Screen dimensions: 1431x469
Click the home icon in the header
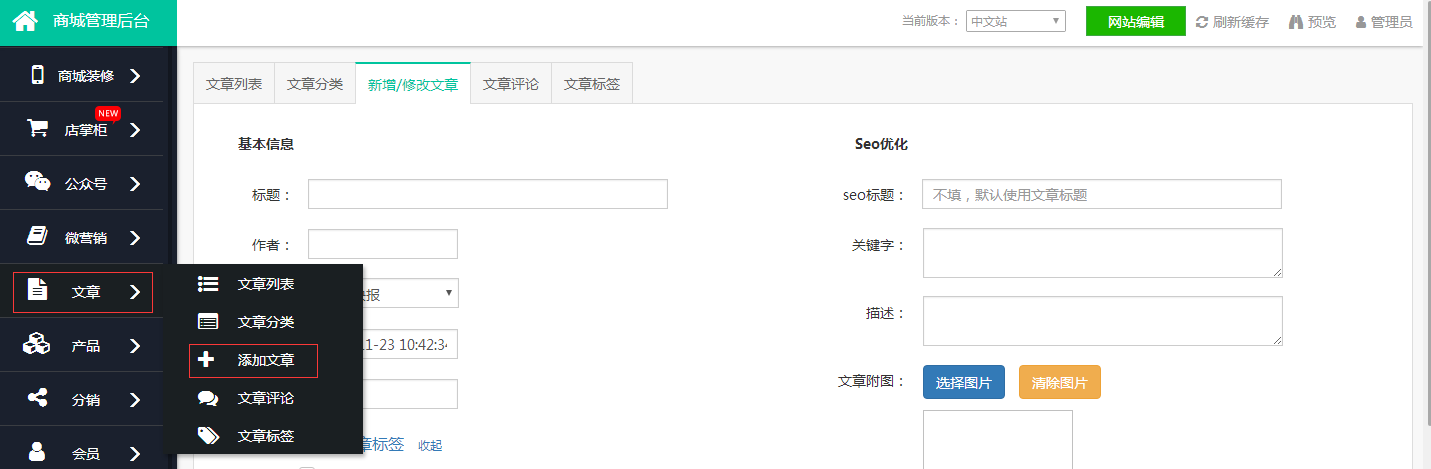click(x=25, y=21)
